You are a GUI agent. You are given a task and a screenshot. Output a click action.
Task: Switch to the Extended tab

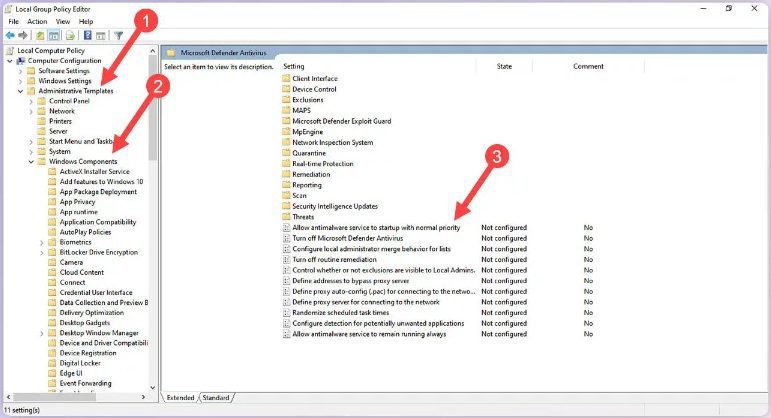[180, 397]
